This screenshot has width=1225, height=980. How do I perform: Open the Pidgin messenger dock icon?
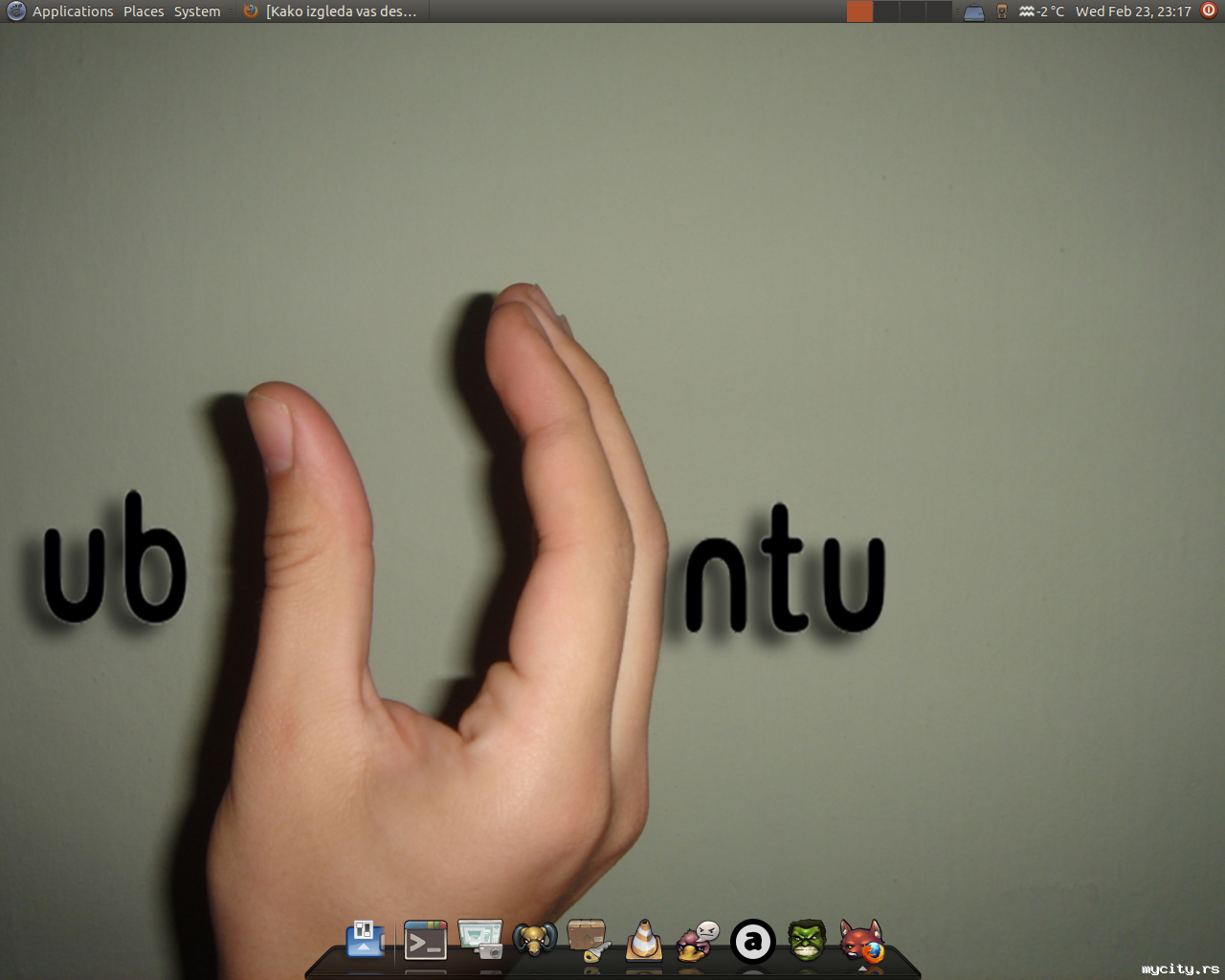[698, 941]
